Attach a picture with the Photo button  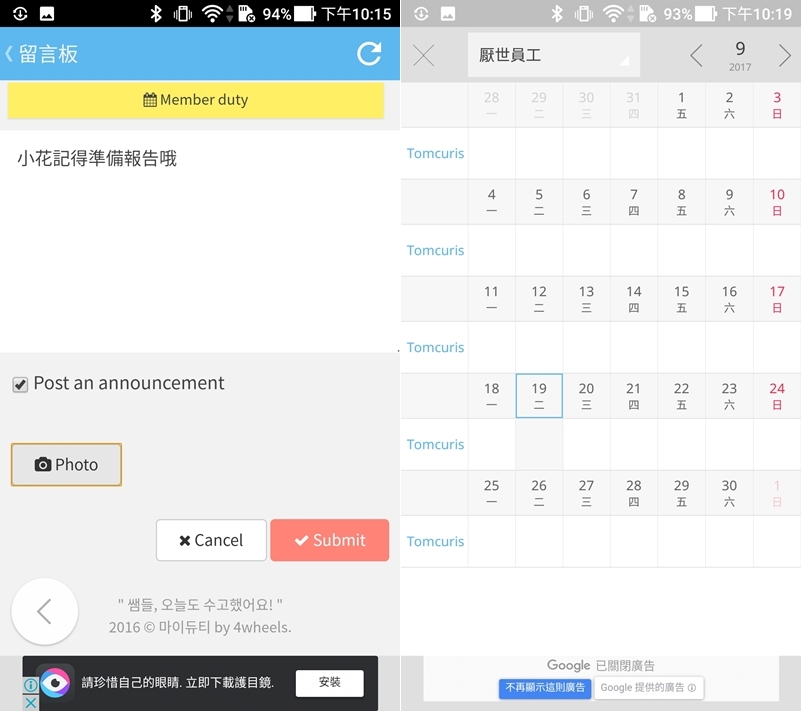point(66,464)
